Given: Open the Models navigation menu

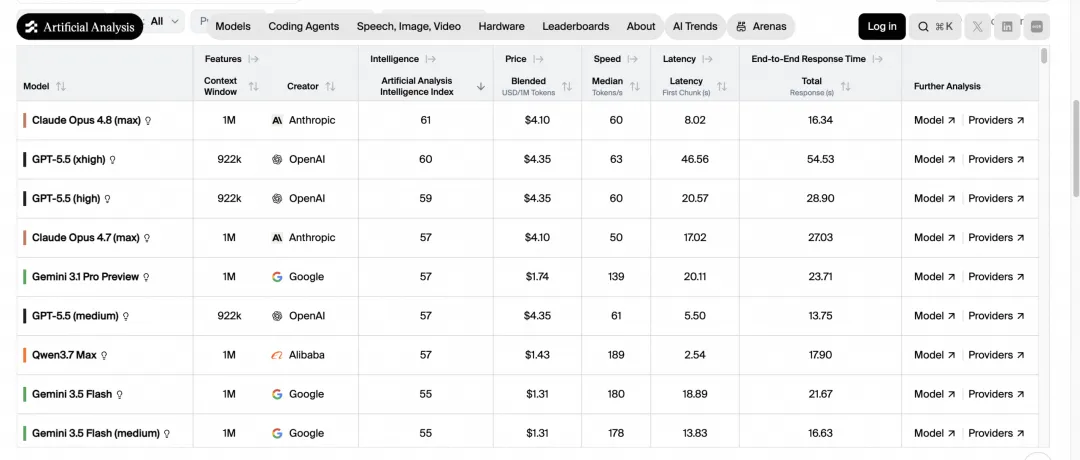Looking at the screenshot, I should click(x=233, y=27).
